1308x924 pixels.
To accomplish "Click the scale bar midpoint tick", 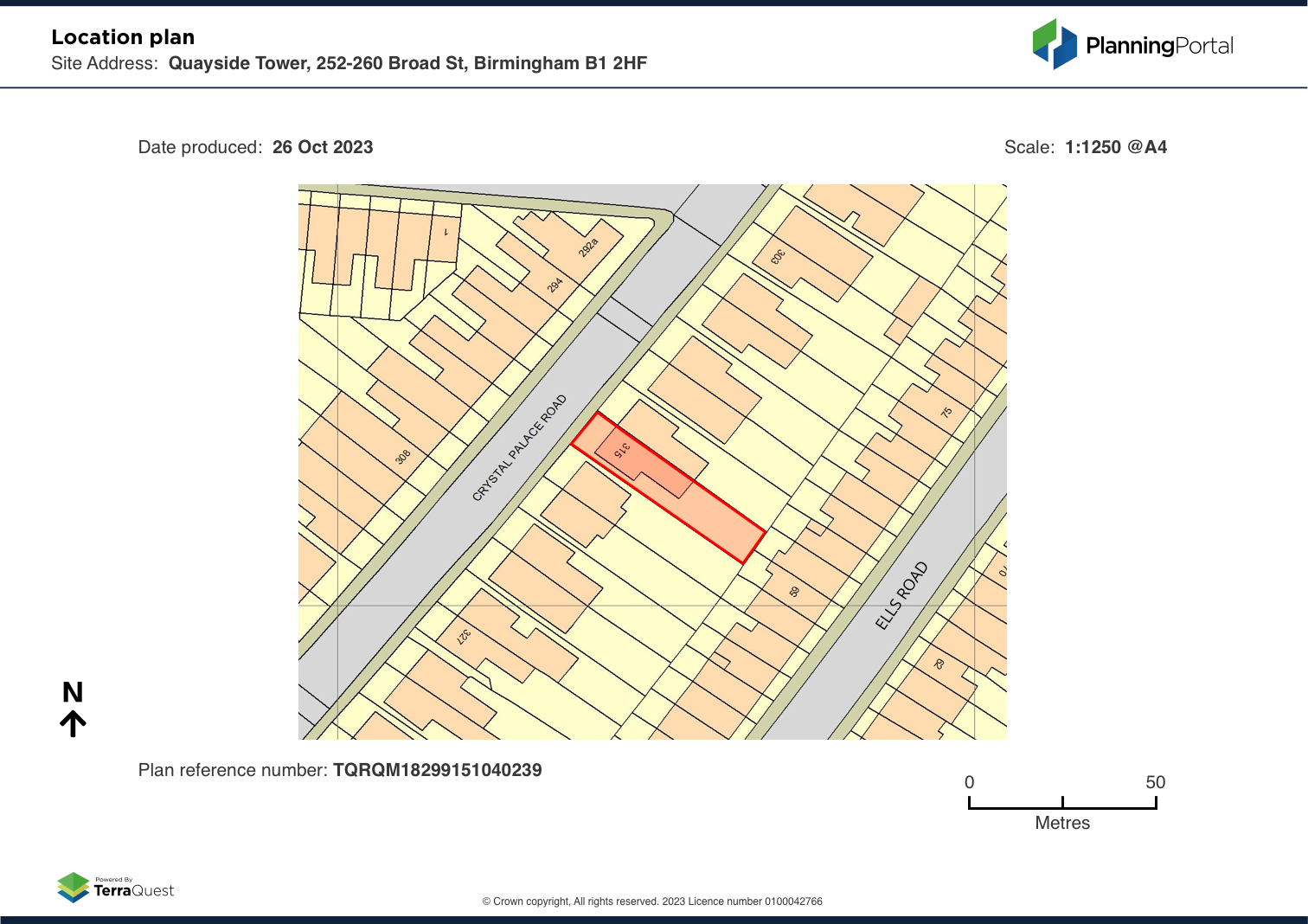I will pos(1062,803).
